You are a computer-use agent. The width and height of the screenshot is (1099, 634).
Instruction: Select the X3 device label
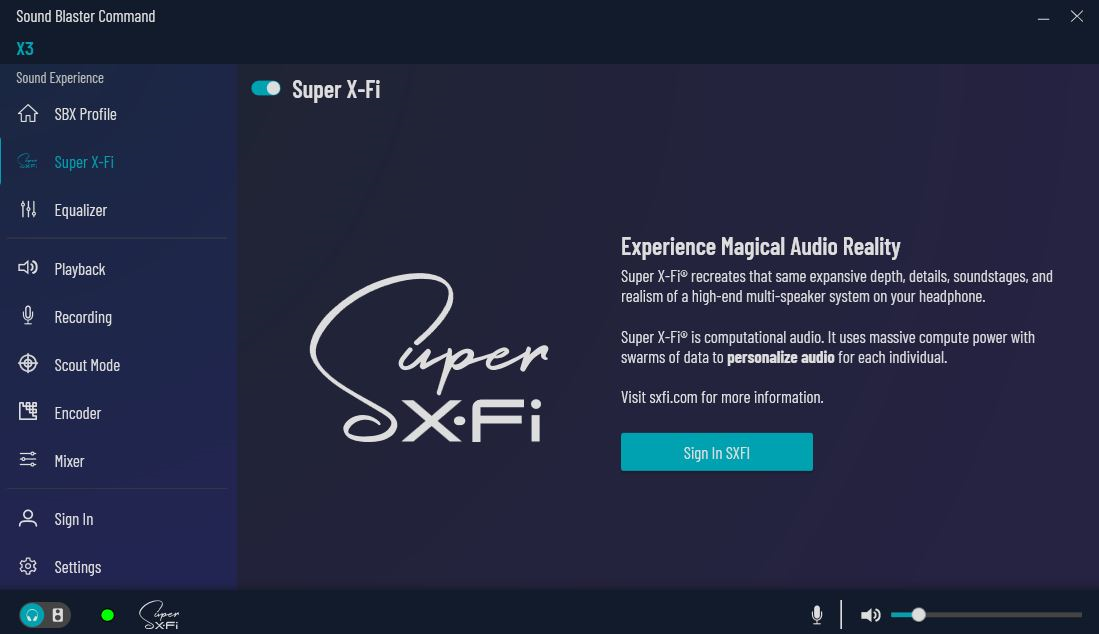[25, 48]
